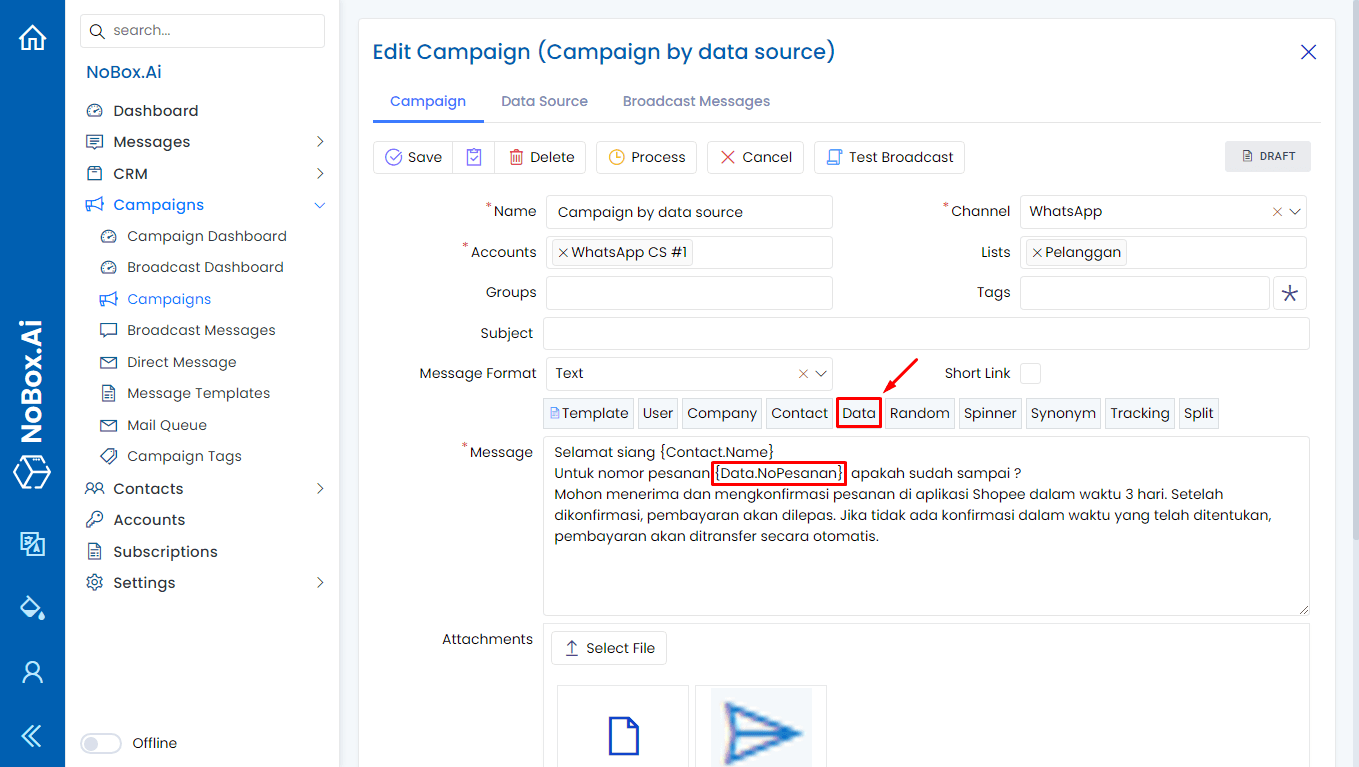This screenshot has height=767, width=1359.
Task: Expand the Messages menu in sidebar
Action: pos(320,142)
